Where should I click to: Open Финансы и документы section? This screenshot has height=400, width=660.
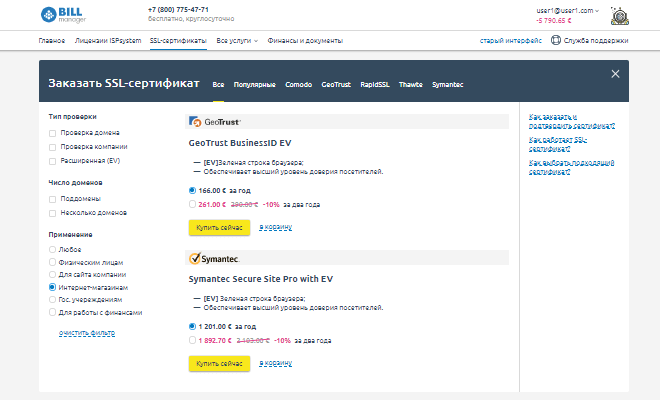point(305,40)
